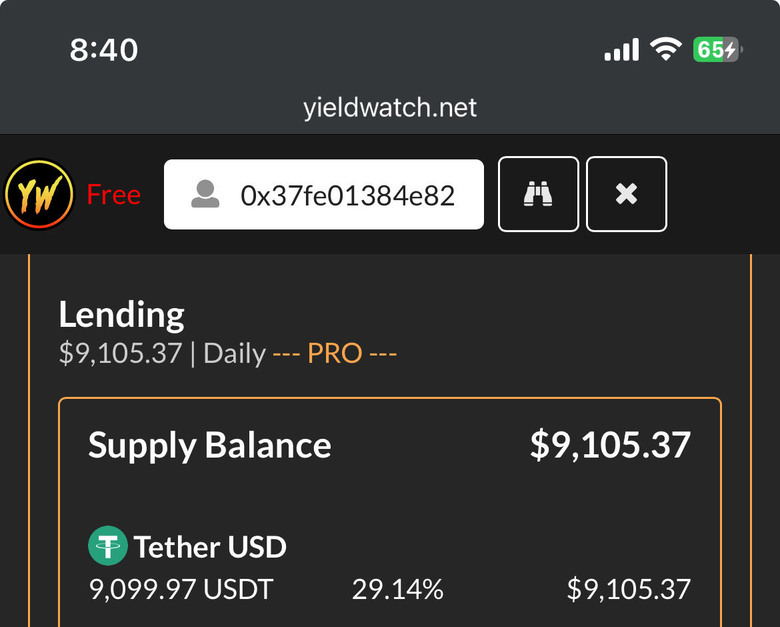Screen dimensions: 780x627
Task: Tap the 29.14% APY value
Action: tap(397, 589)
